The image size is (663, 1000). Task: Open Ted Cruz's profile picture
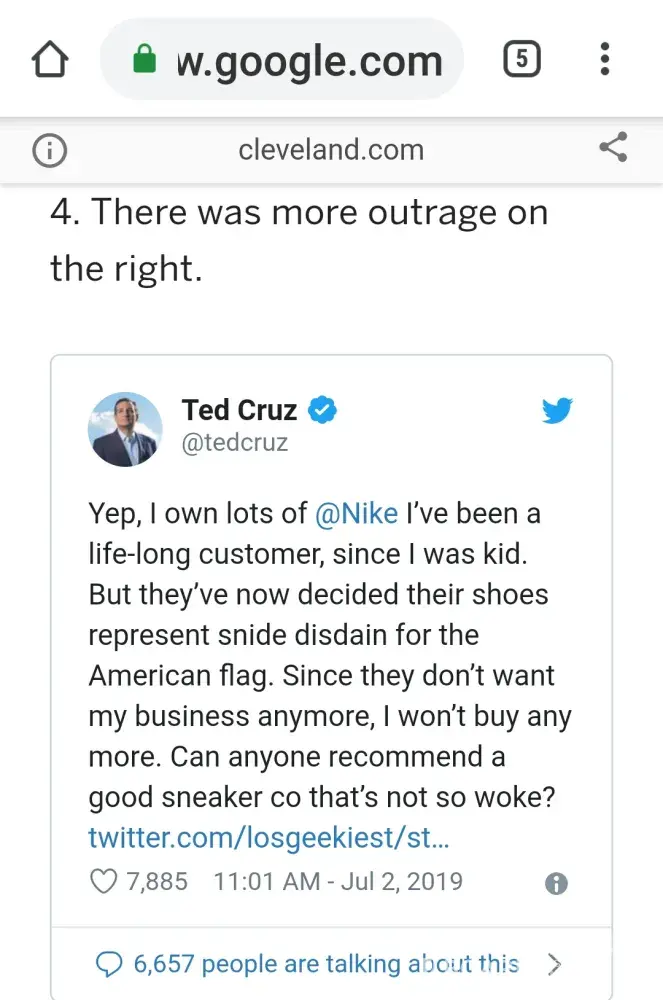(126, 429)
